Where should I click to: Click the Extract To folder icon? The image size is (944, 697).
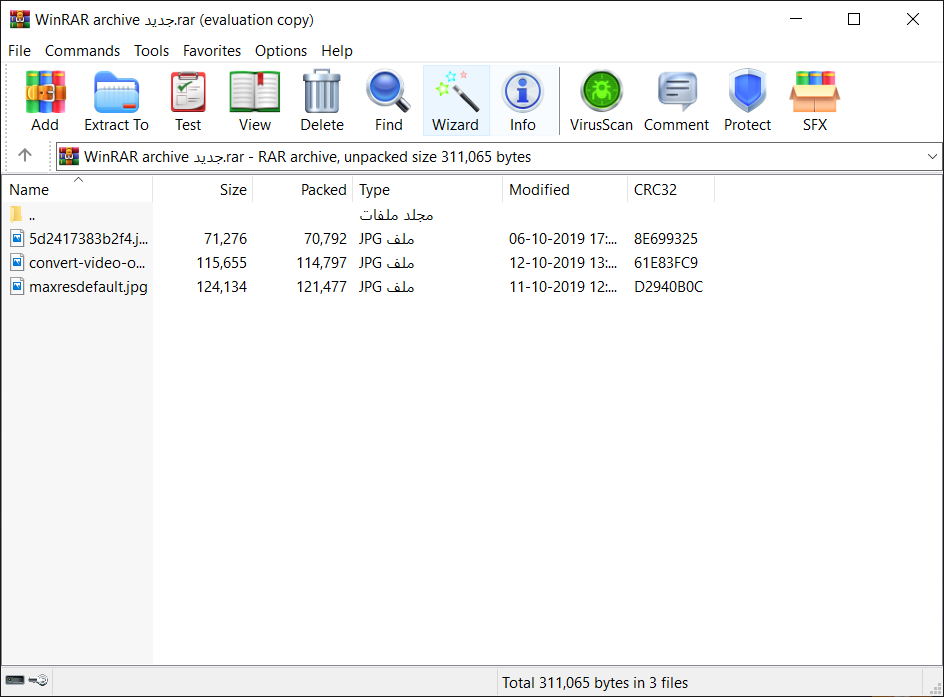coord(116,91)
